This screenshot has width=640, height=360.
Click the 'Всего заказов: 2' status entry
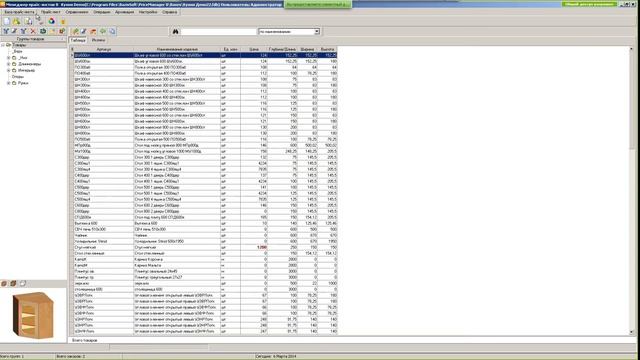tap(71, 357)
